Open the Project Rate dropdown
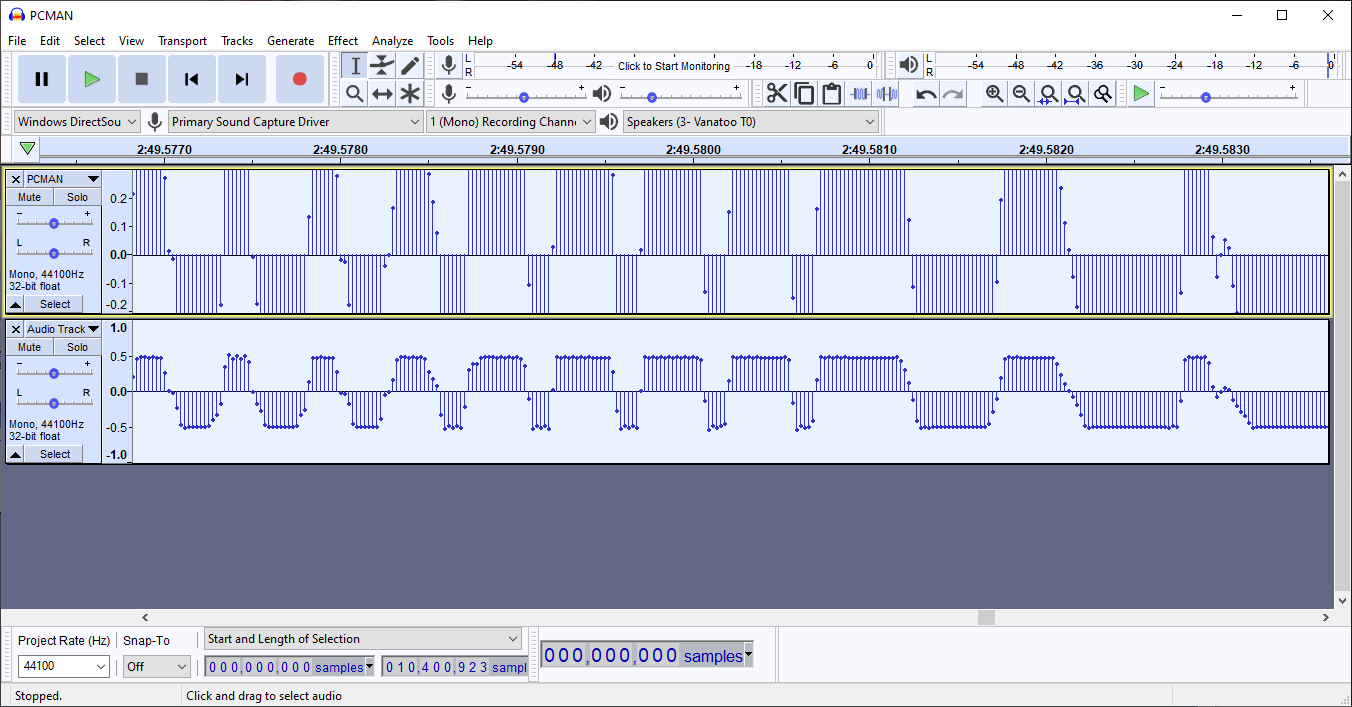The width and height of the screenshot is (1352, 707). click(64, 666)
